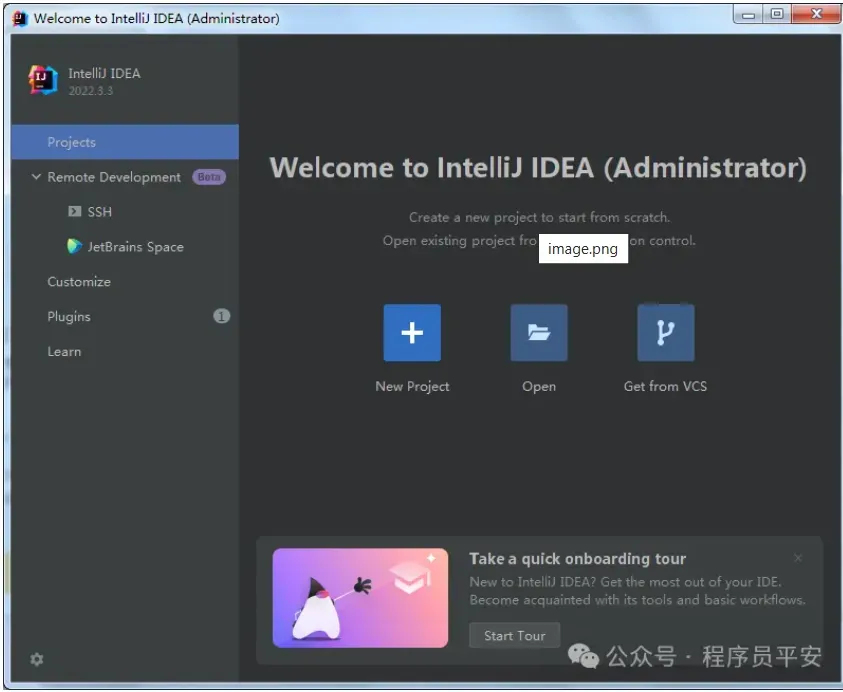Select SSH under Remote Development
Screen dimensions: 843x692
pyautogui.click(x=99, y=212)
